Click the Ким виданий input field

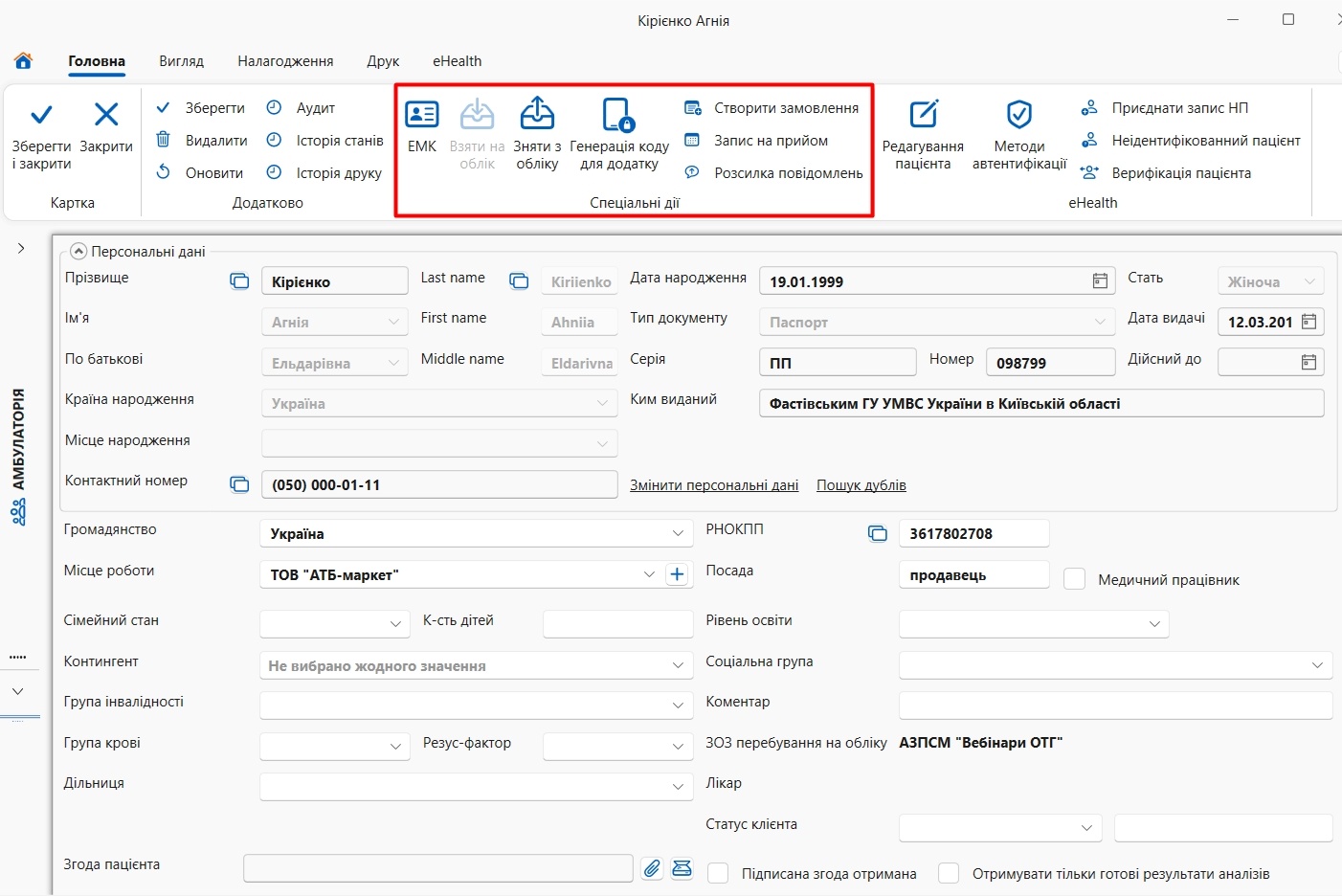1041,403
